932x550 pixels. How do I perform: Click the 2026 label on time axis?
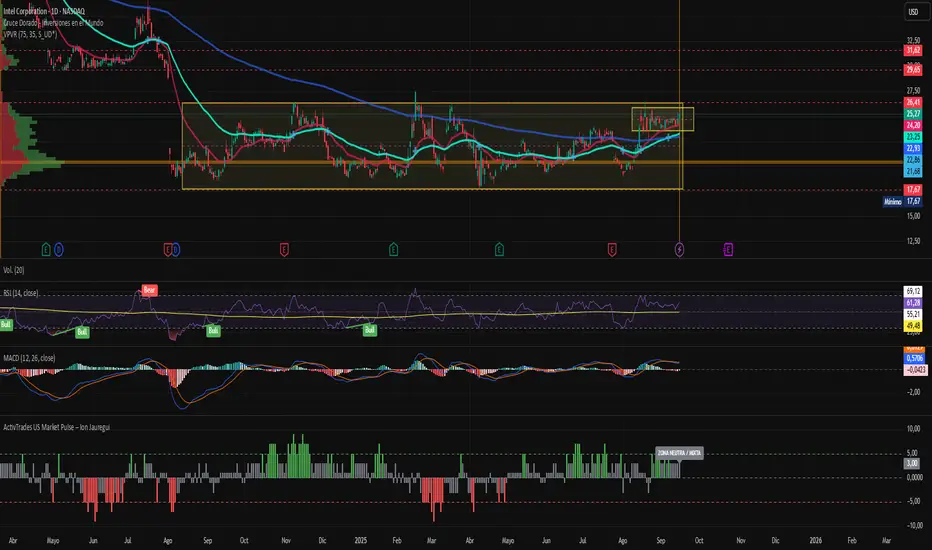816,540
